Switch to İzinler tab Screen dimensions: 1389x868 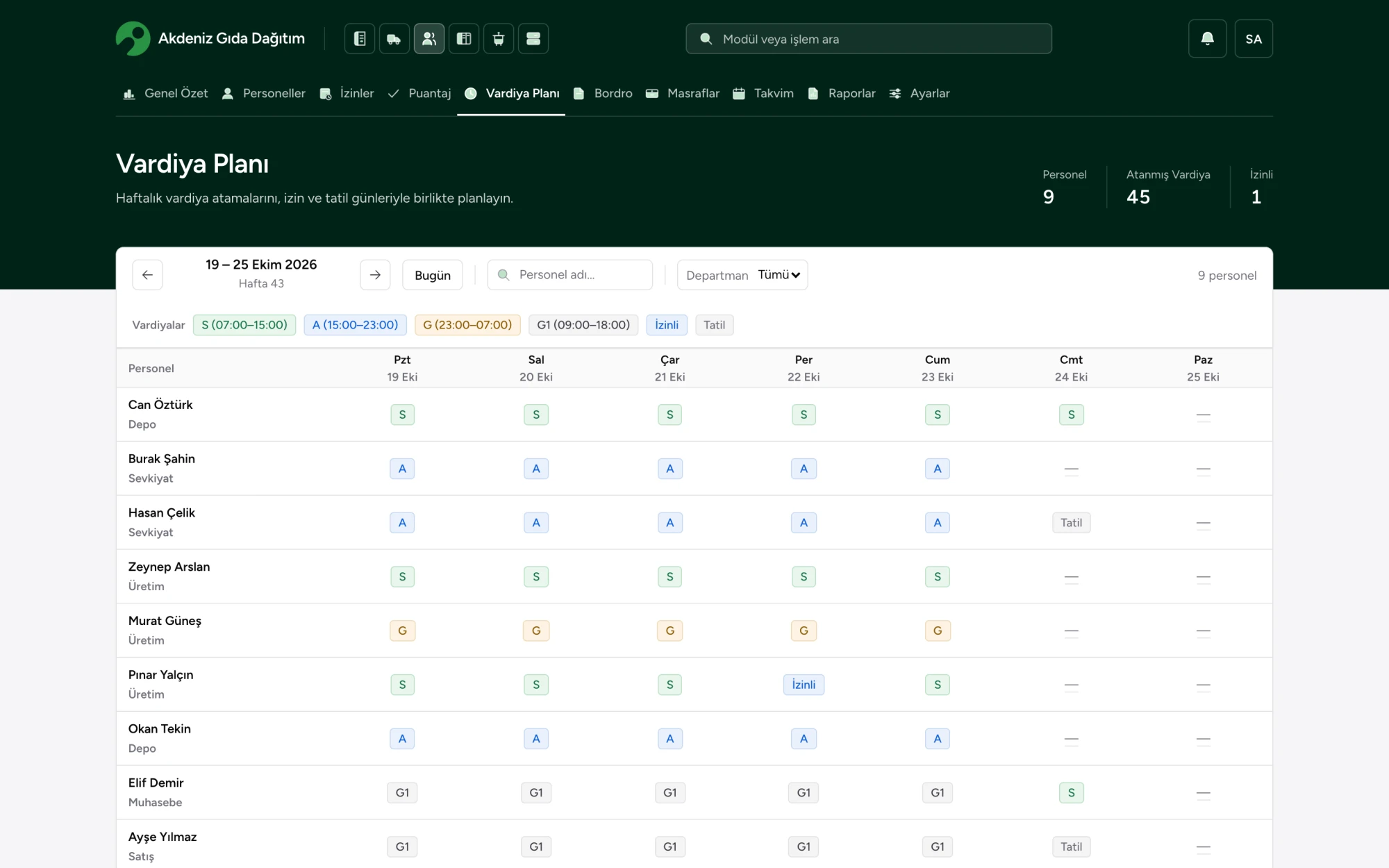[x=347, y=93]
